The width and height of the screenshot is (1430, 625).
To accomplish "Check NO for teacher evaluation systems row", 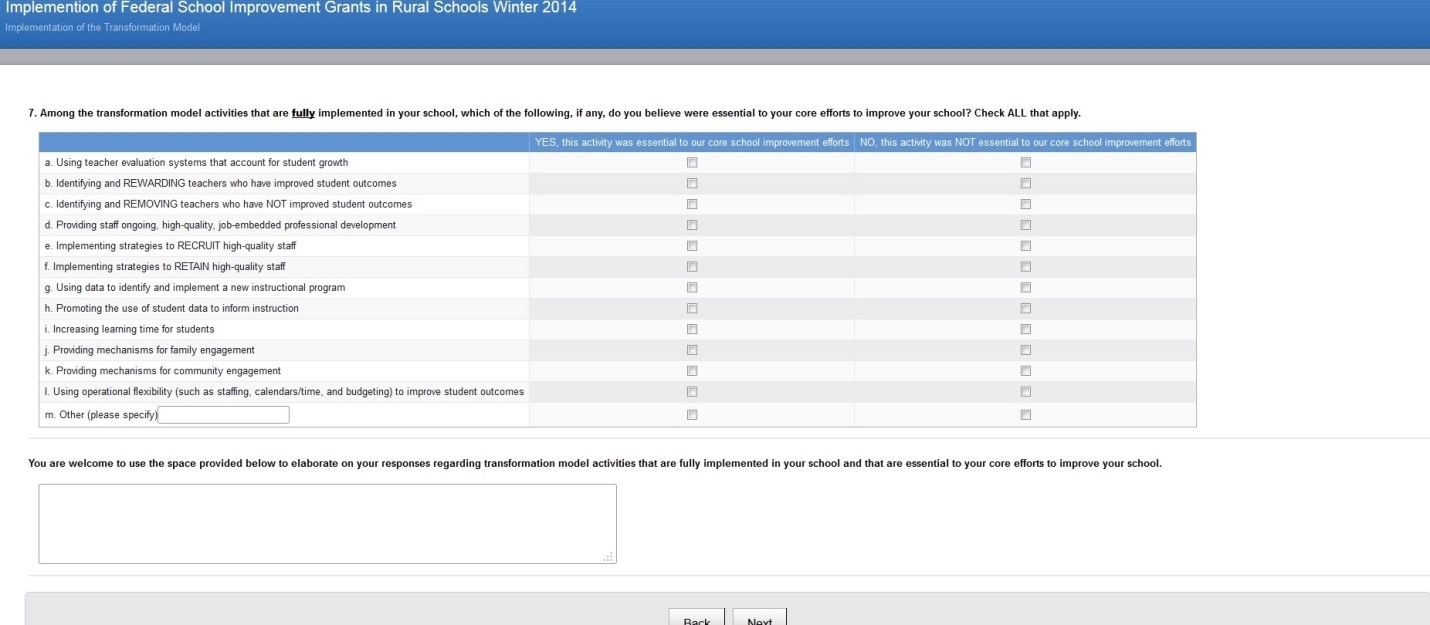I will 1025,162.
